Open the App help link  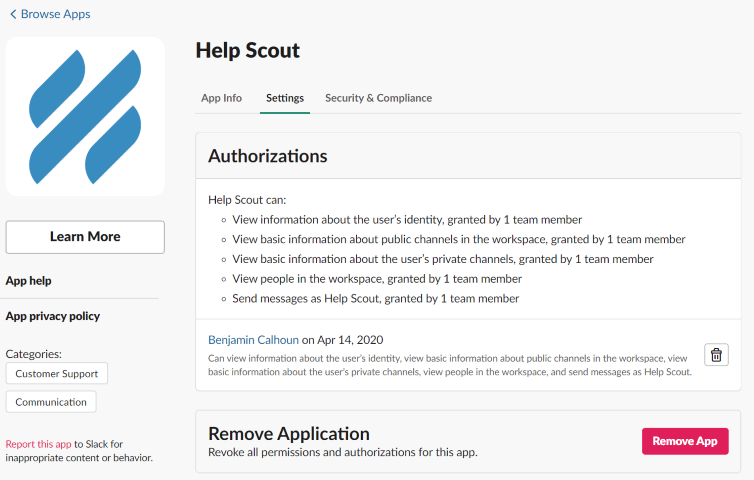pos(29,281)
